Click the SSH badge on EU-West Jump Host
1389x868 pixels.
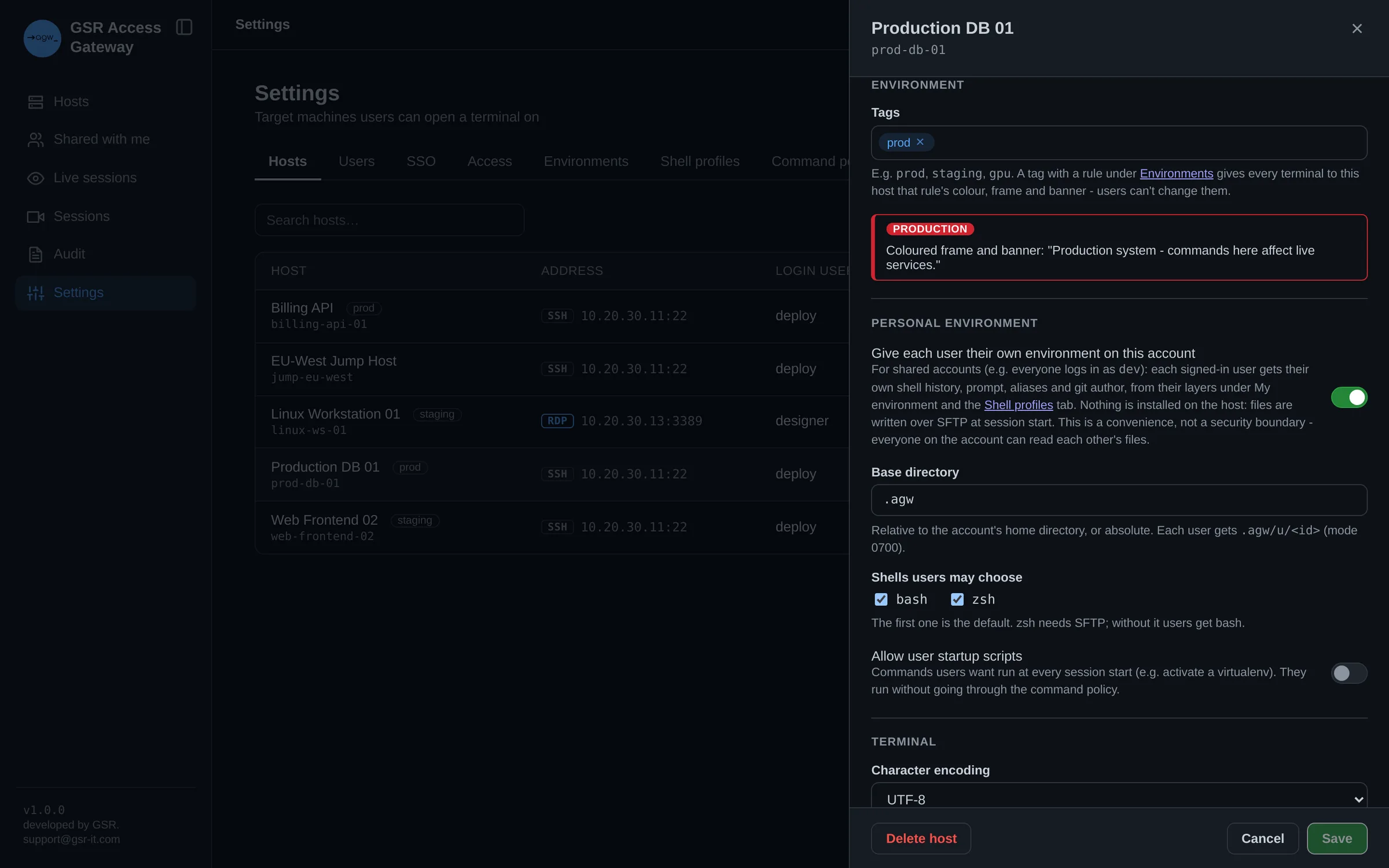(x=557, y=369)
